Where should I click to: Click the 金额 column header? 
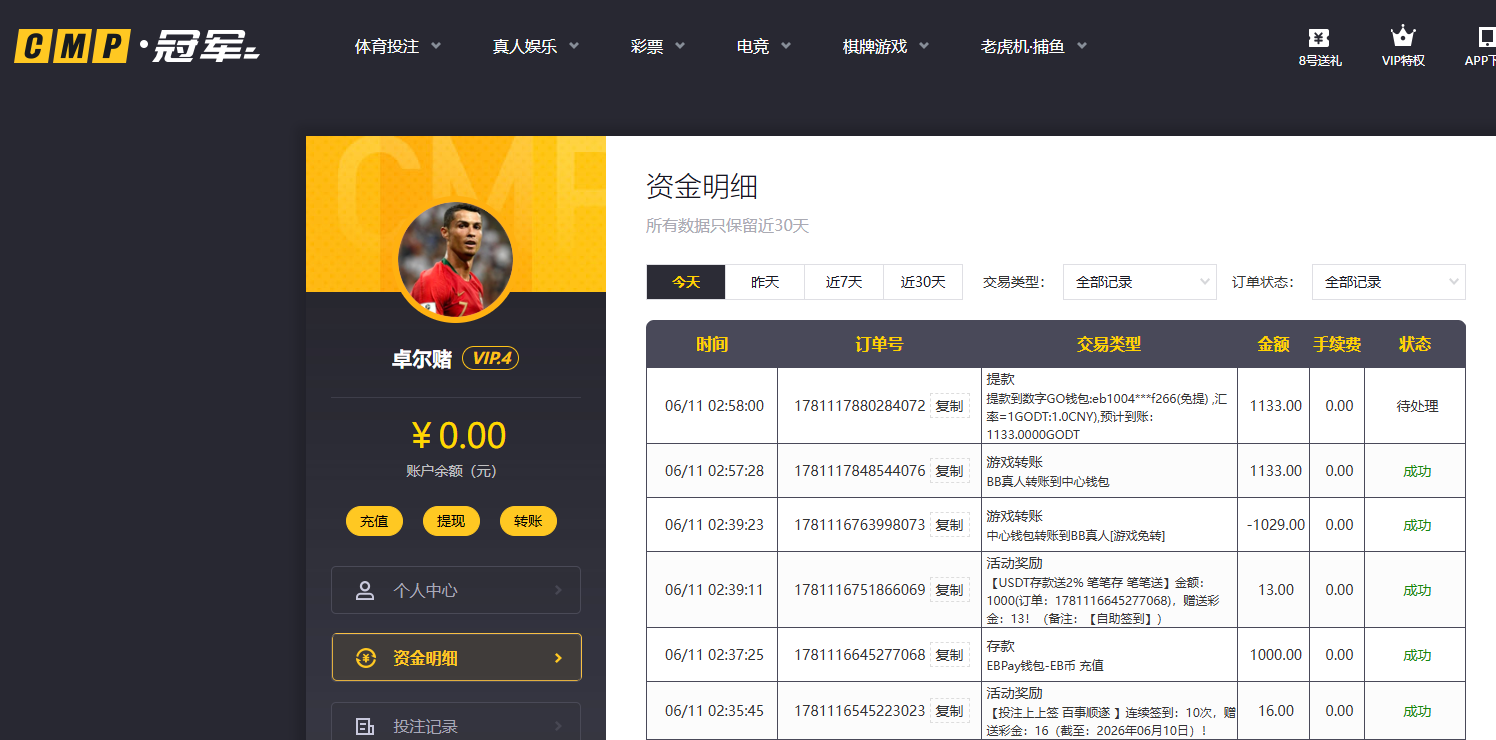[x=1274, y=344]
